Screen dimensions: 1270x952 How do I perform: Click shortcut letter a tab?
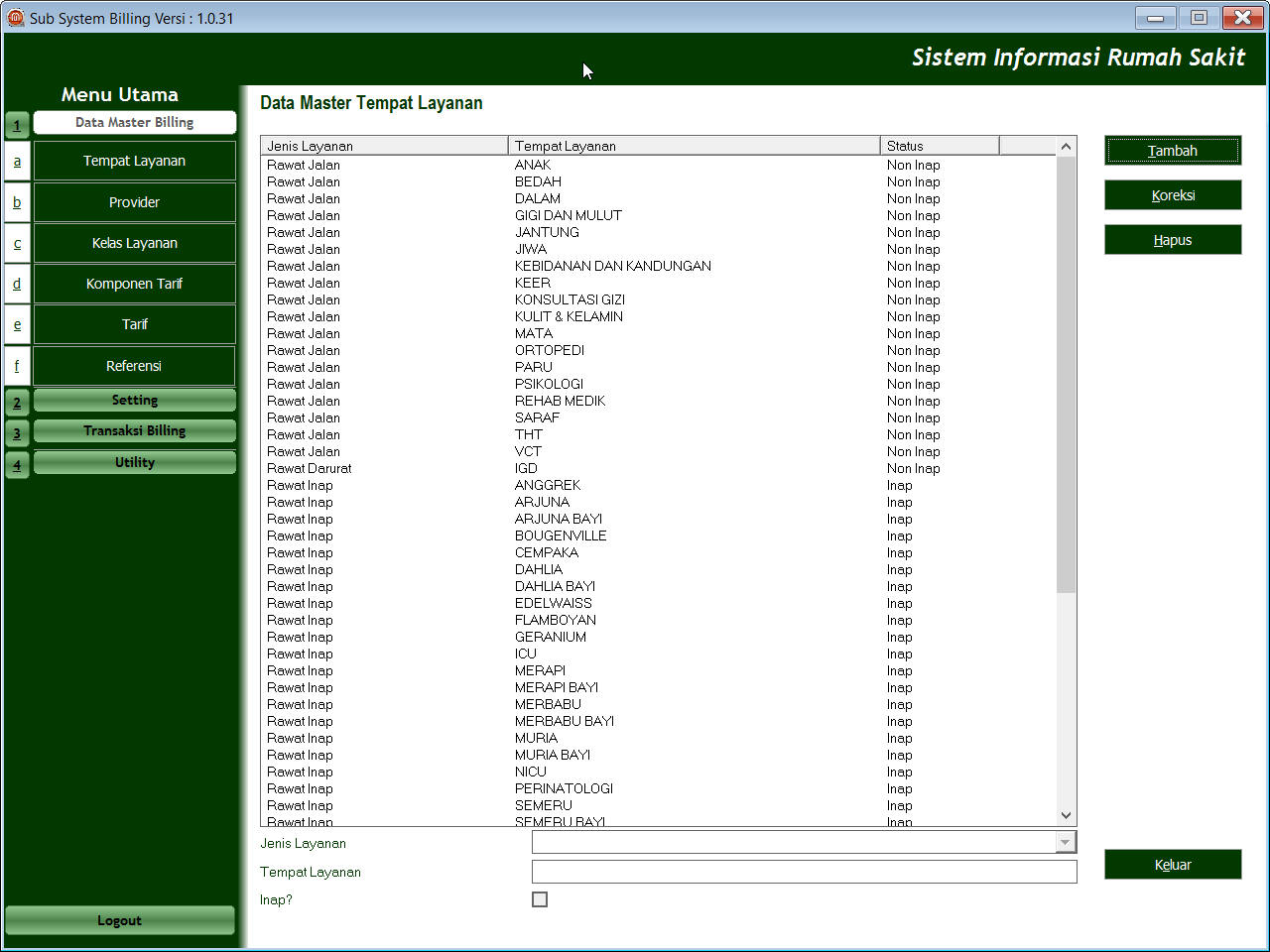[x=17, y=161]
